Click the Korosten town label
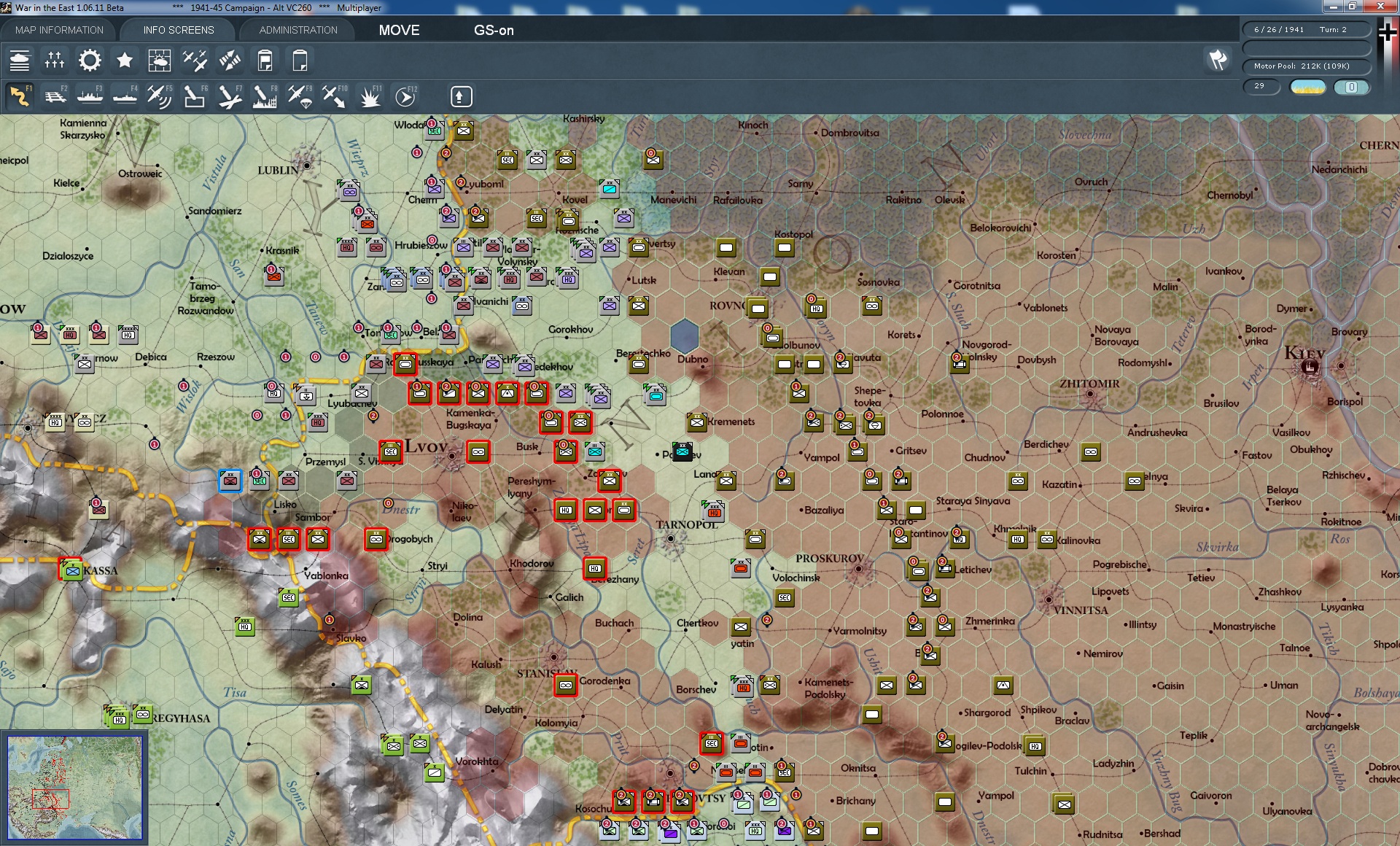 (1057, 255)
